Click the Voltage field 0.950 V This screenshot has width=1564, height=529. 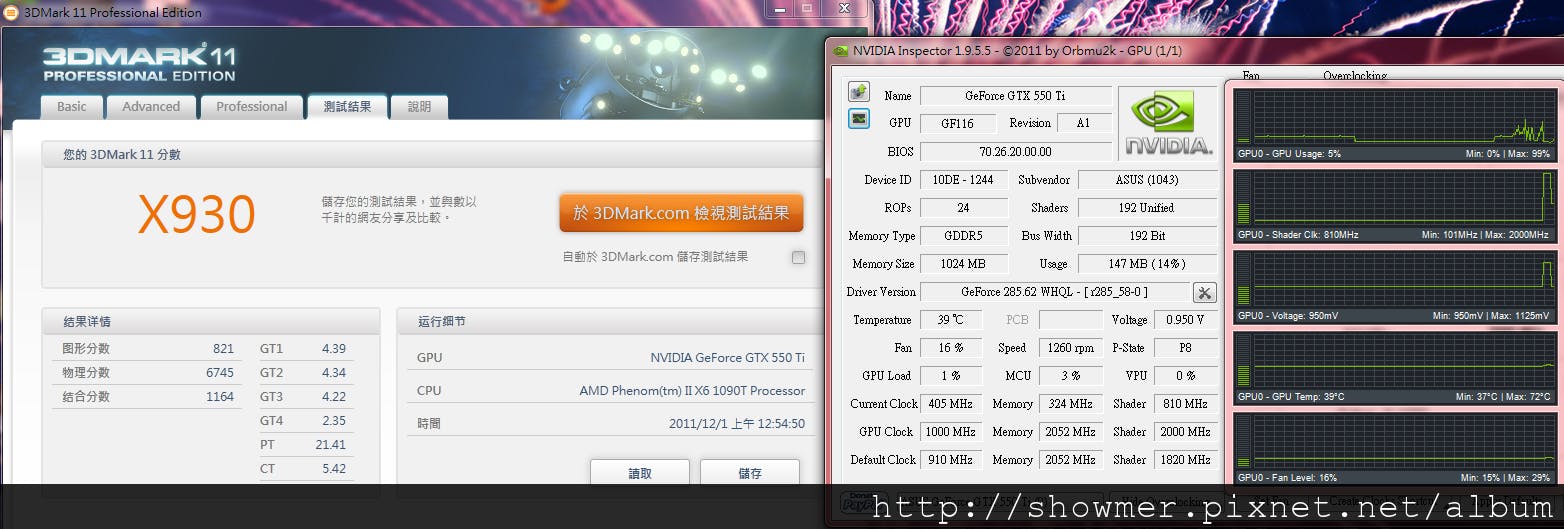pyautogui.click(x=1186, y=320)
